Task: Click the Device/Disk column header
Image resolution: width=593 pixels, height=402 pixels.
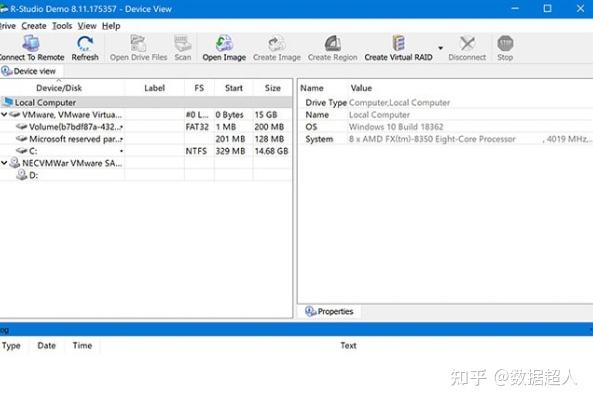Action: click(x=59, y=88)
